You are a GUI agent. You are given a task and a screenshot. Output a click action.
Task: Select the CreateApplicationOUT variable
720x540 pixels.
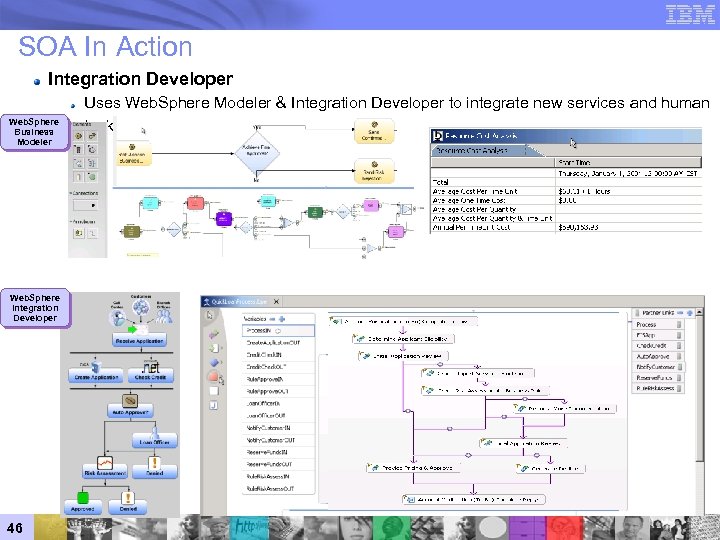278,343
